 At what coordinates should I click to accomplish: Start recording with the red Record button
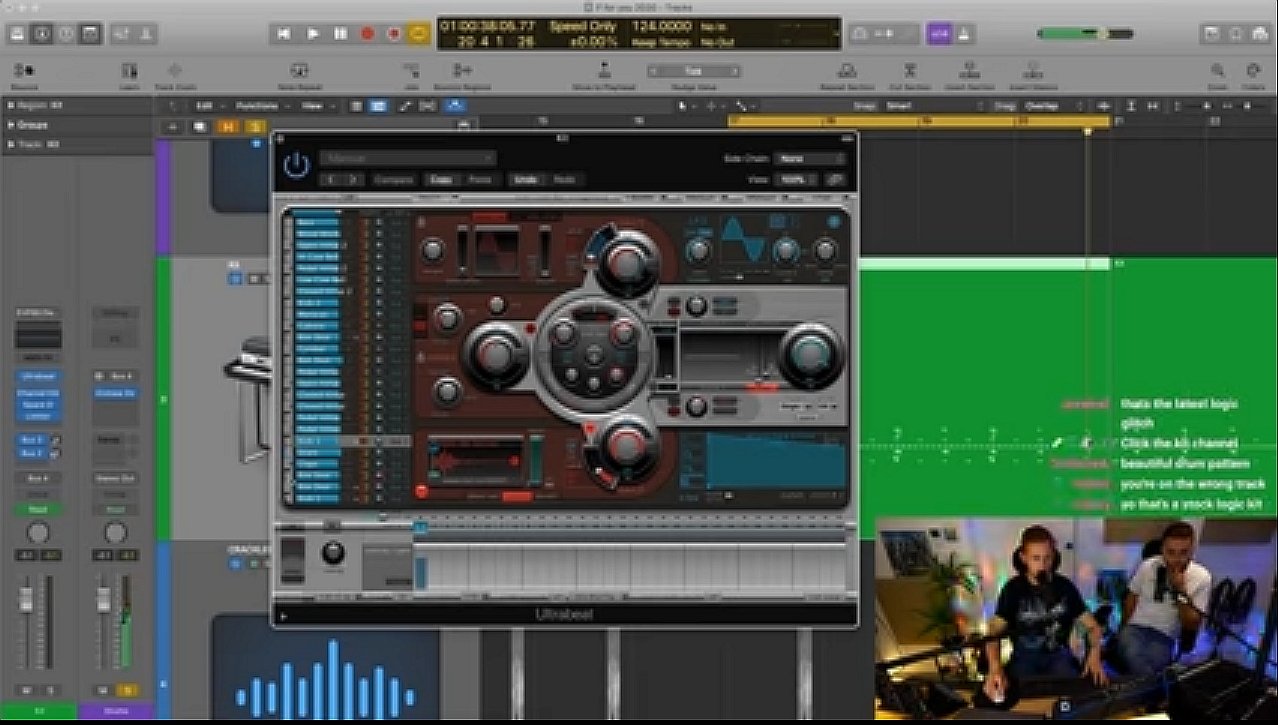367,33
